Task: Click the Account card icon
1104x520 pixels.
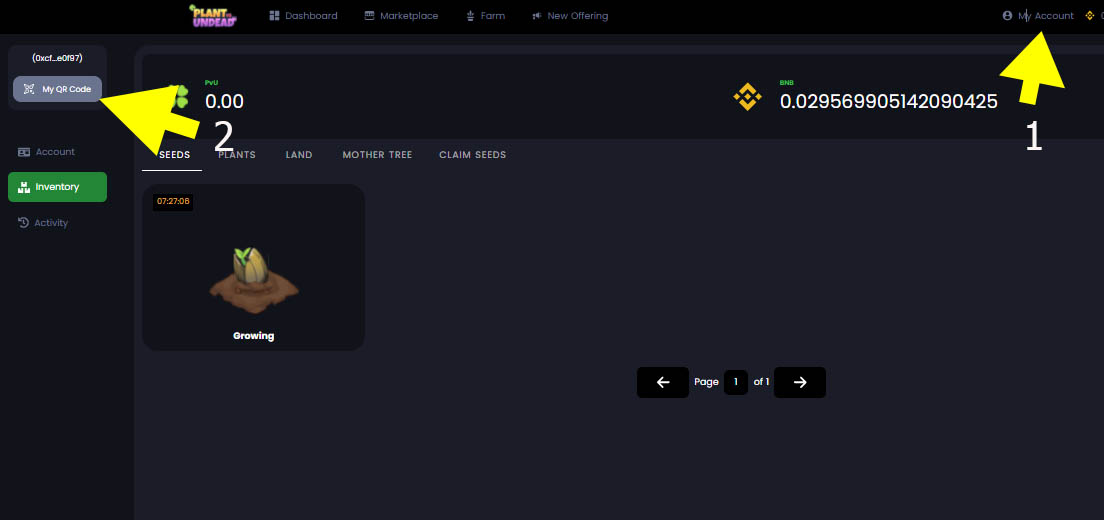Action: [x=24, y=152]
